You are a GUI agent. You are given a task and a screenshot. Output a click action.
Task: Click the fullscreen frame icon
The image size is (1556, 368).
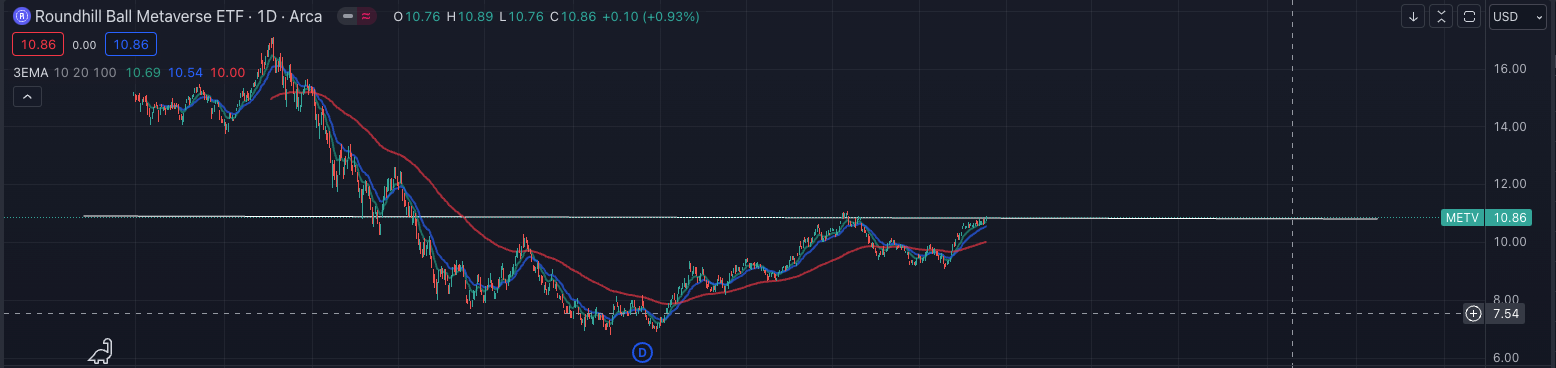[1469, 17]
